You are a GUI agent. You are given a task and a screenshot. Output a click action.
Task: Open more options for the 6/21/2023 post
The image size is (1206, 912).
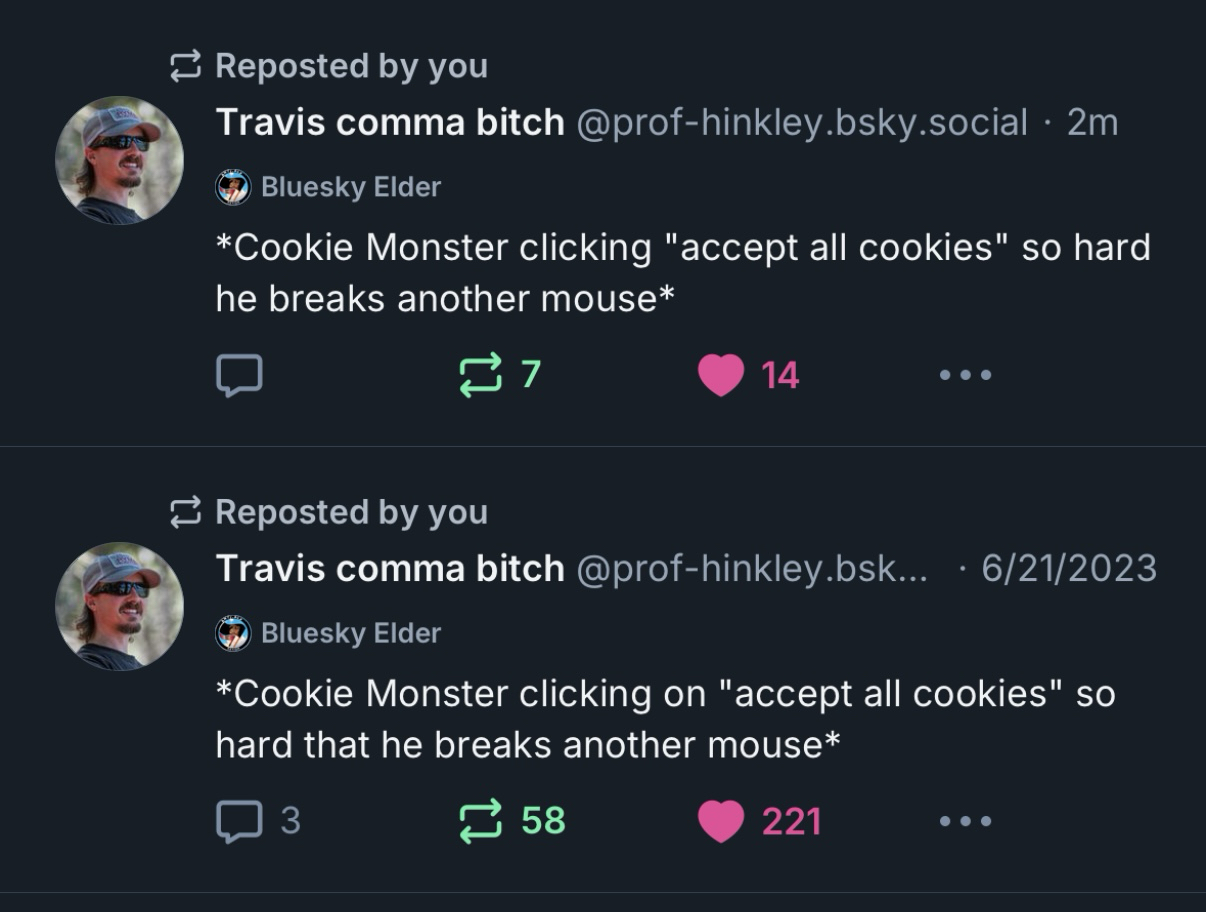pyautogui.click(x=965, y=821)
